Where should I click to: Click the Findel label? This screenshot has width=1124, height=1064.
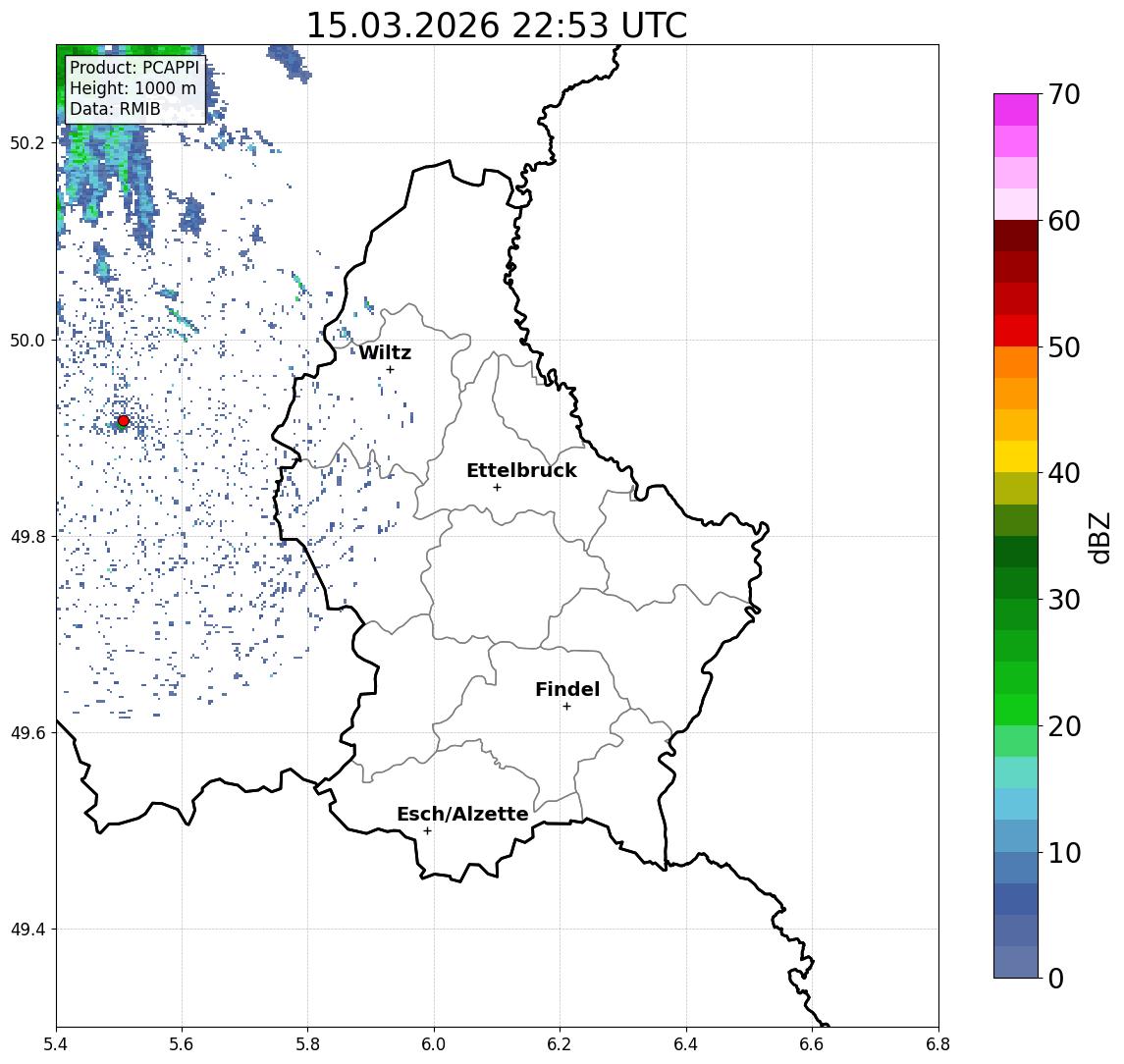click(x=567, y=689)
